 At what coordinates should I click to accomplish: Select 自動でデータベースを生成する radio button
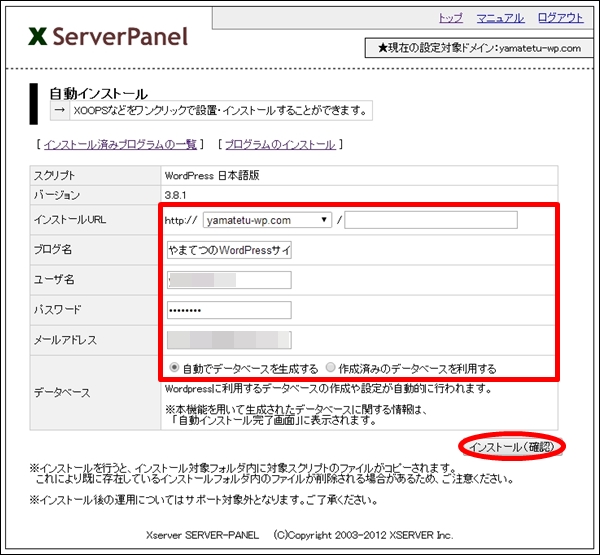tap(174, 367)
